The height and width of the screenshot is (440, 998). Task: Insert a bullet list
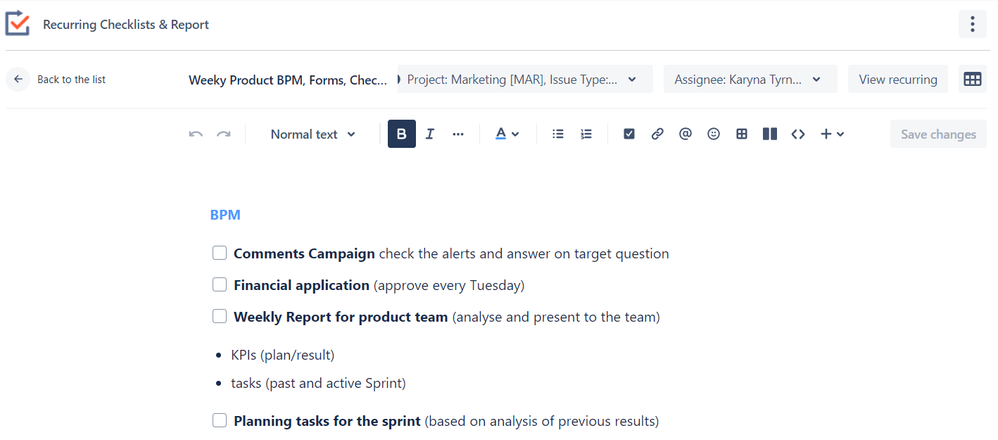point(558,134)
